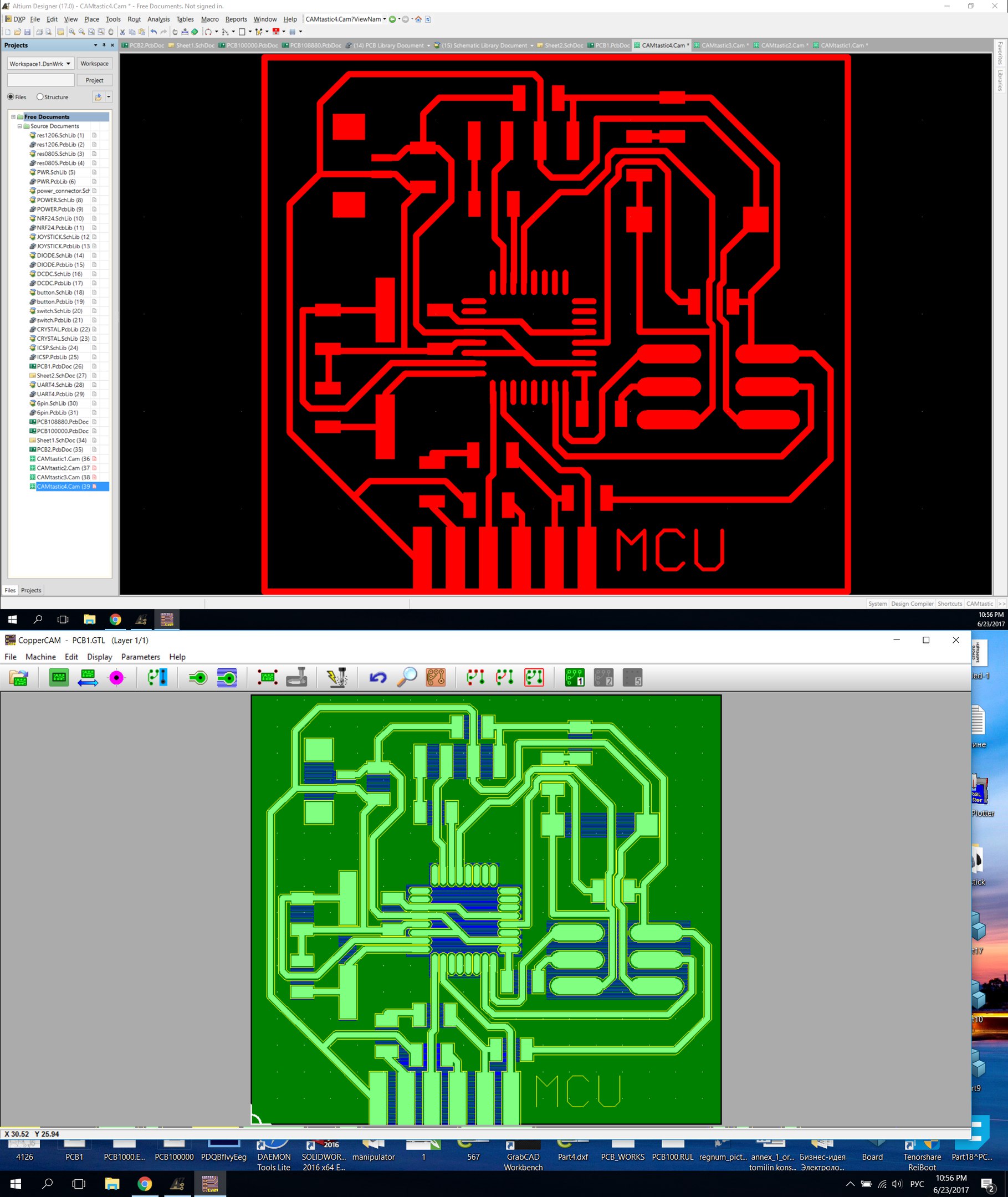Click the Project button

pyautogui.click(x=94, y=80)
